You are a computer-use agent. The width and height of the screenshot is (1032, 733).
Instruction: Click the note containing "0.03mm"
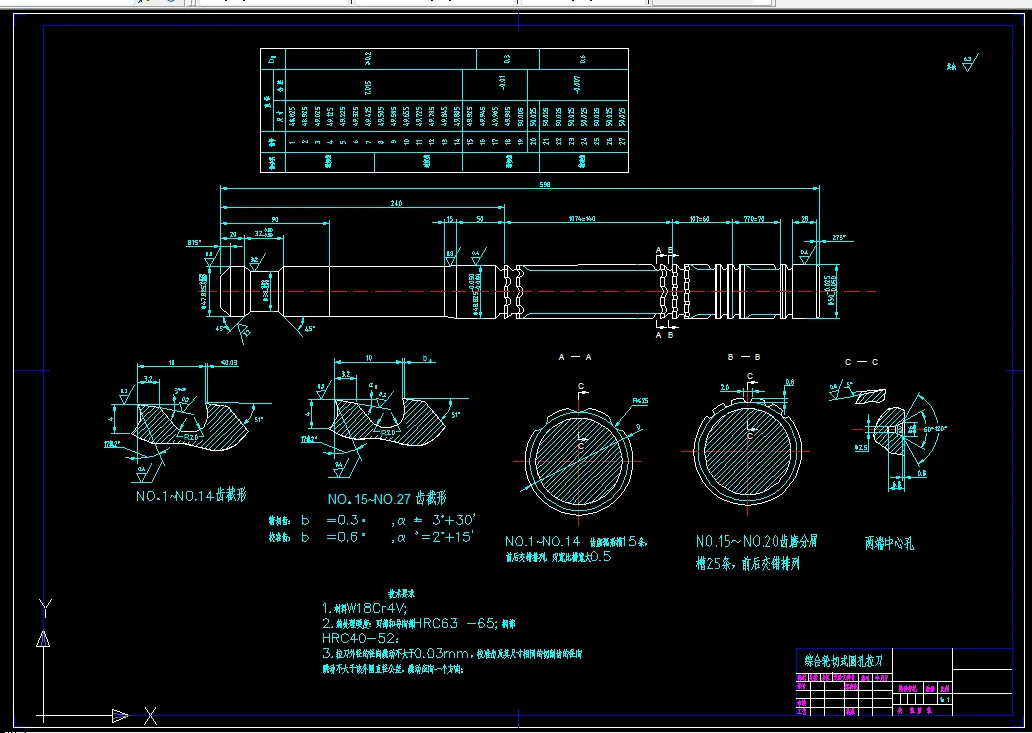[x=452, y=654]
